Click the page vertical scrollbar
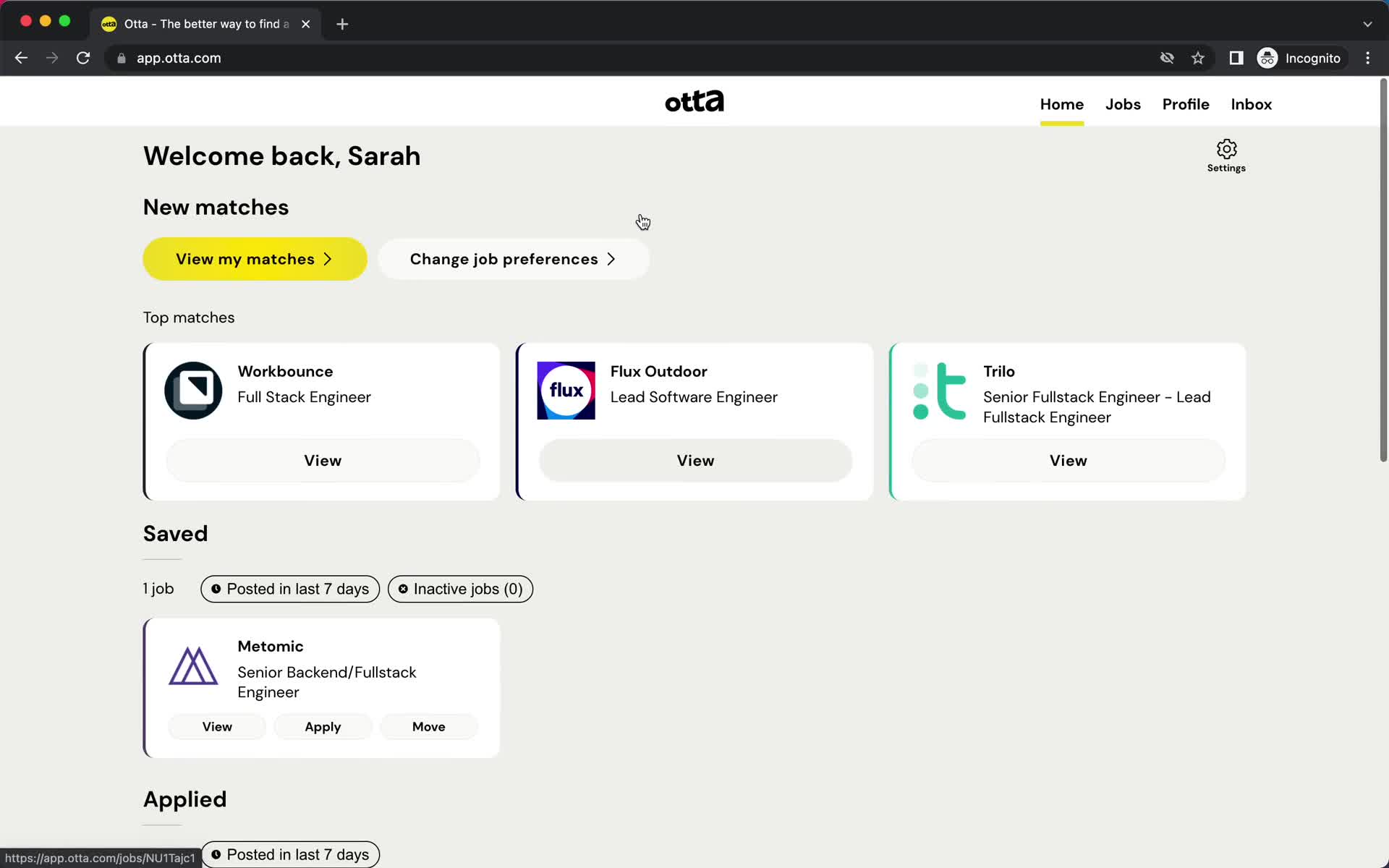The height and width of the screenshot is (868, 1389). (x=1382, y=271)
